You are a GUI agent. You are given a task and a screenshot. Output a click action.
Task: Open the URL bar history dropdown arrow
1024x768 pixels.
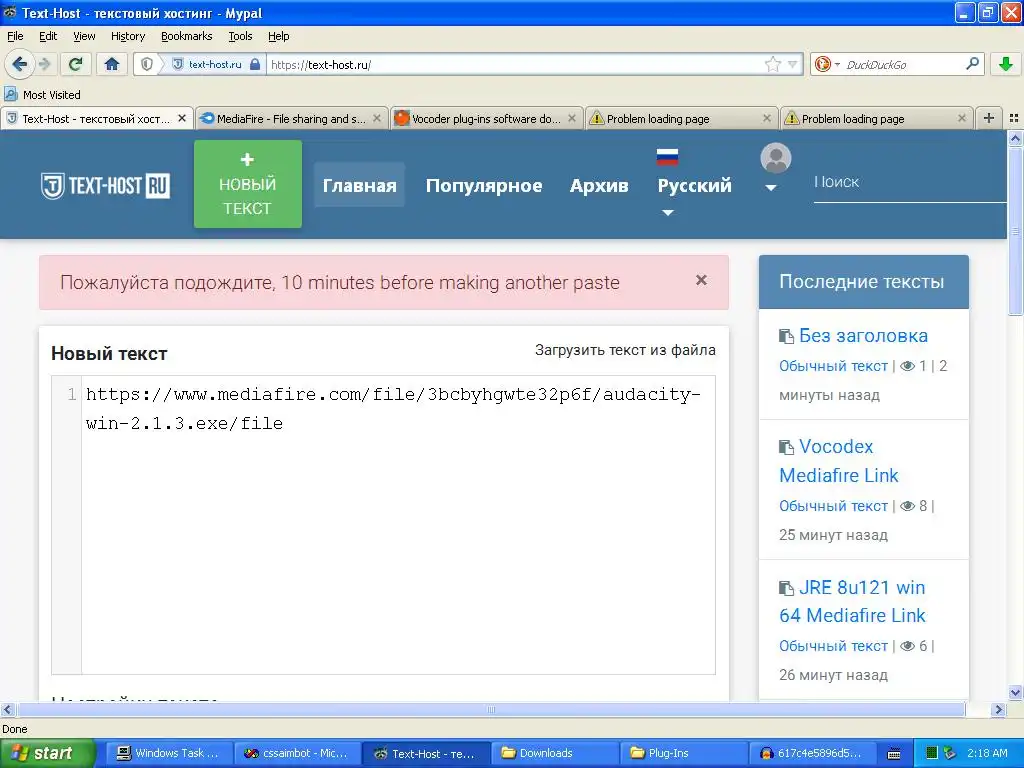pos(792,64)
